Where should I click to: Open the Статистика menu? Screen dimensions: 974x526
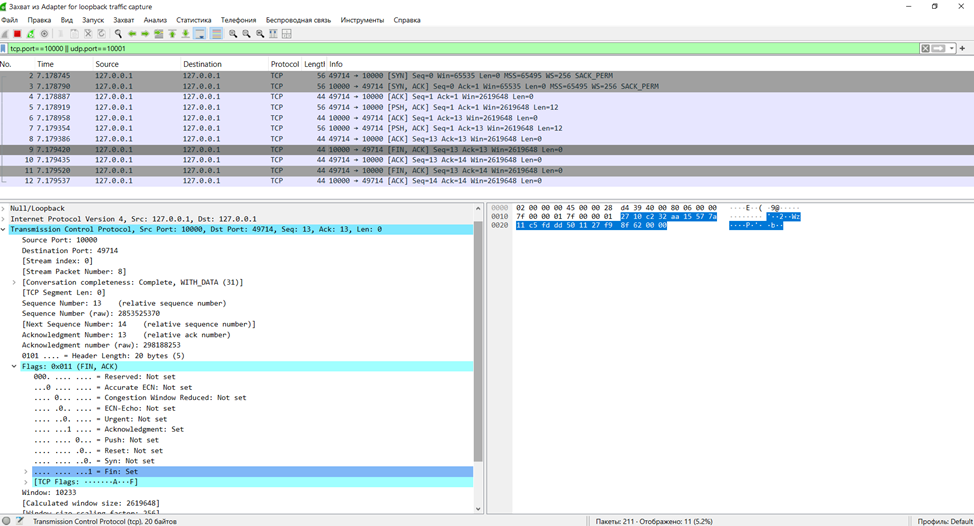pos(194,20)
